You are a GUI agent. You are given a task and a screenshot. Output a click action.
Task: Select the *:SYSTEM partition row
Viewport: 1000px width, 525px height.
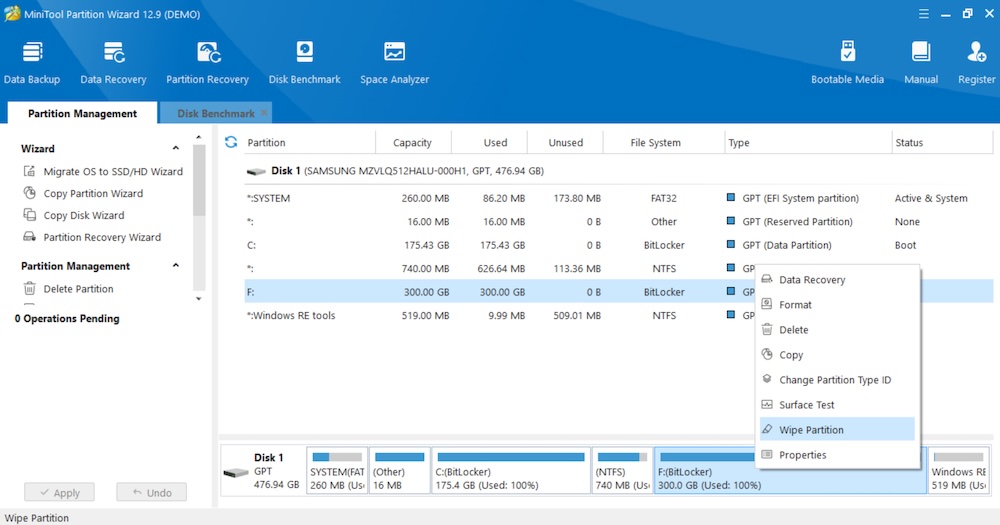coord(619,198)
